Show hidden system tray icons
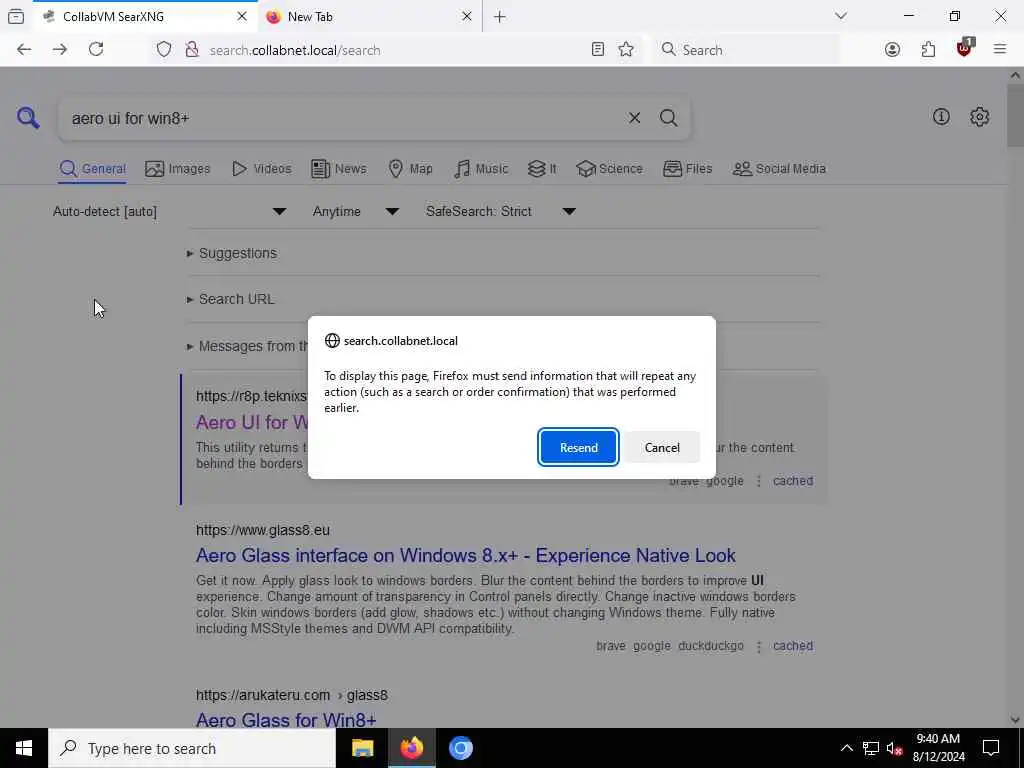The width and height of the screenshot is (1024, 768). coord(846,748)
